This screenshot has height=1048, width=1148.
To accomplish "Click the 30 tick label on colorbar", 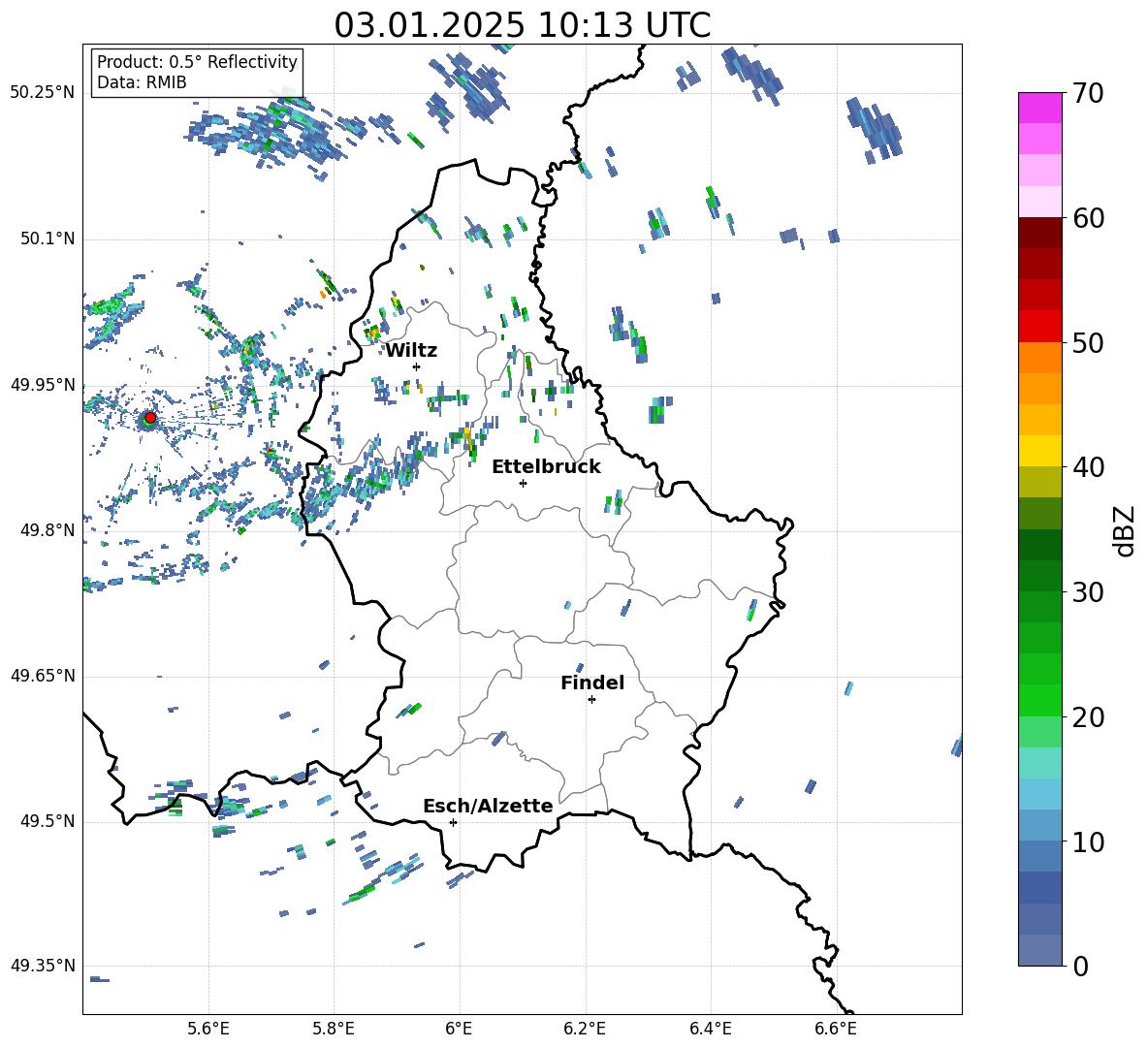I will (x=1088, y=592).
